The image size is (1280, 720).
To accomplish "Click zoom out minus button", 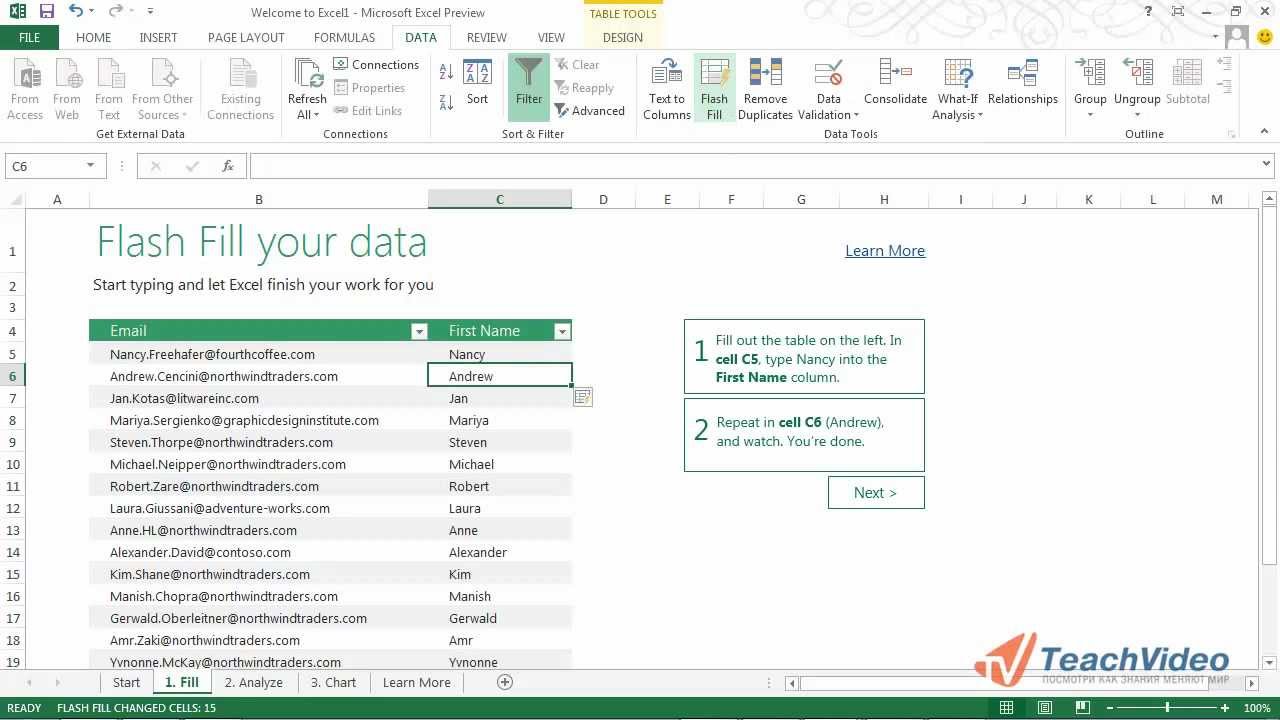I will (1109, 707).
